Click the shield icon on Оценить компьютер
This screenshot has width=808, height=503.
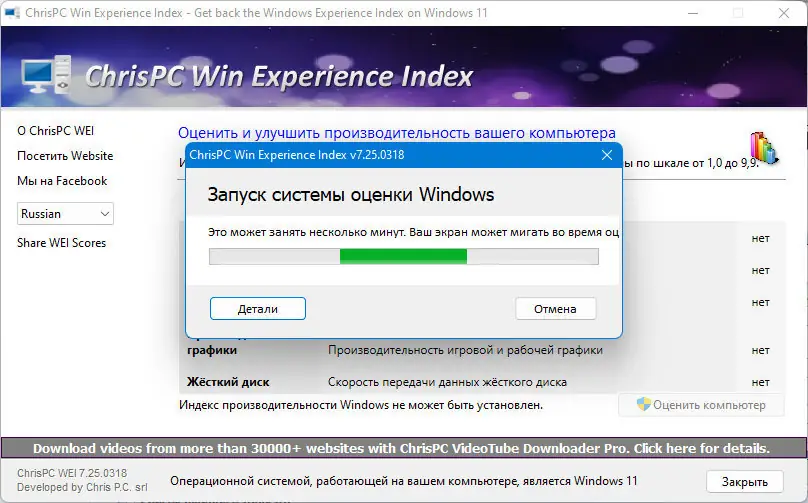(644, 404)
